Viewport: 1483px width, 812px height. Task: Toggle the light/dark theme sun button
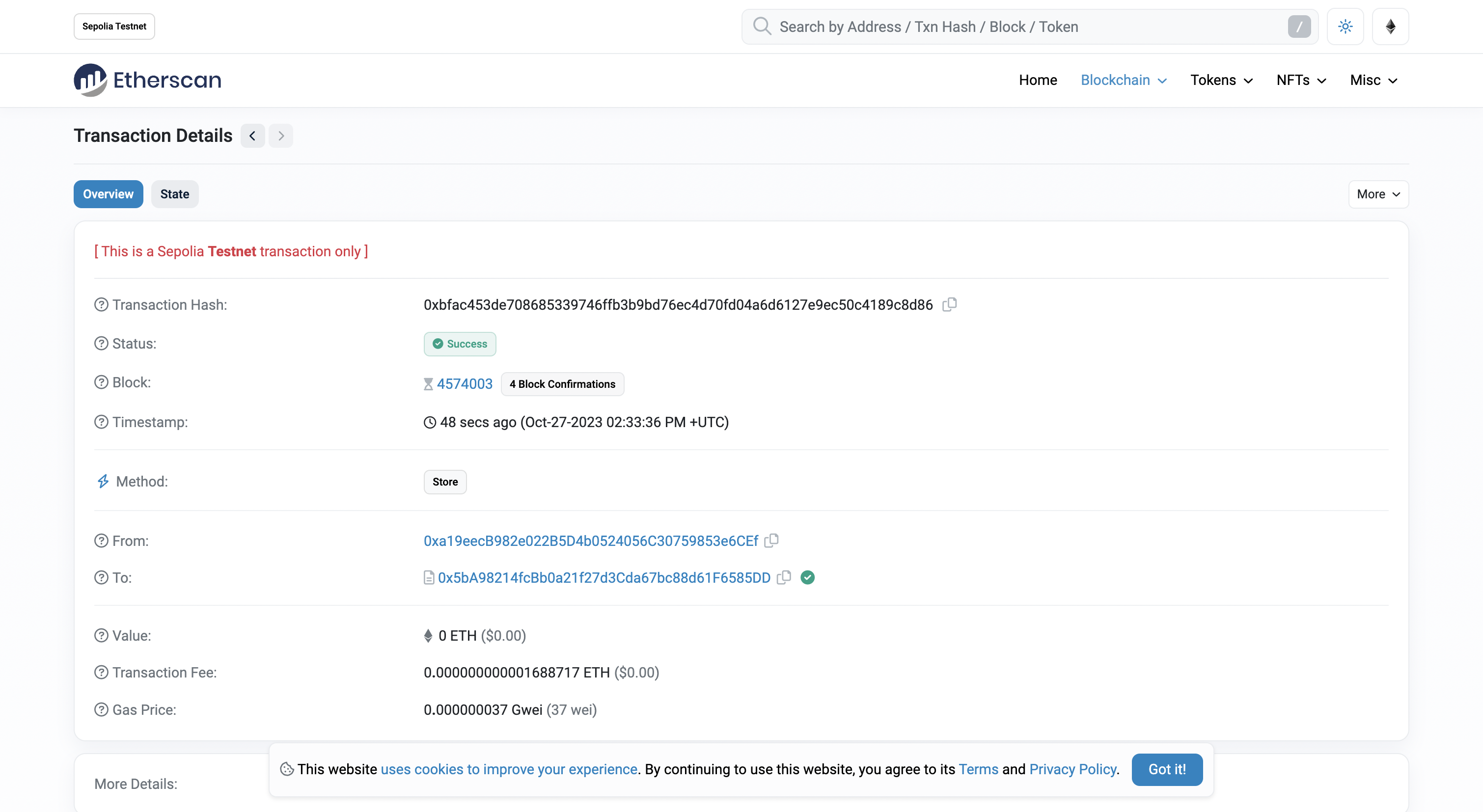[x=1345, y=27]
